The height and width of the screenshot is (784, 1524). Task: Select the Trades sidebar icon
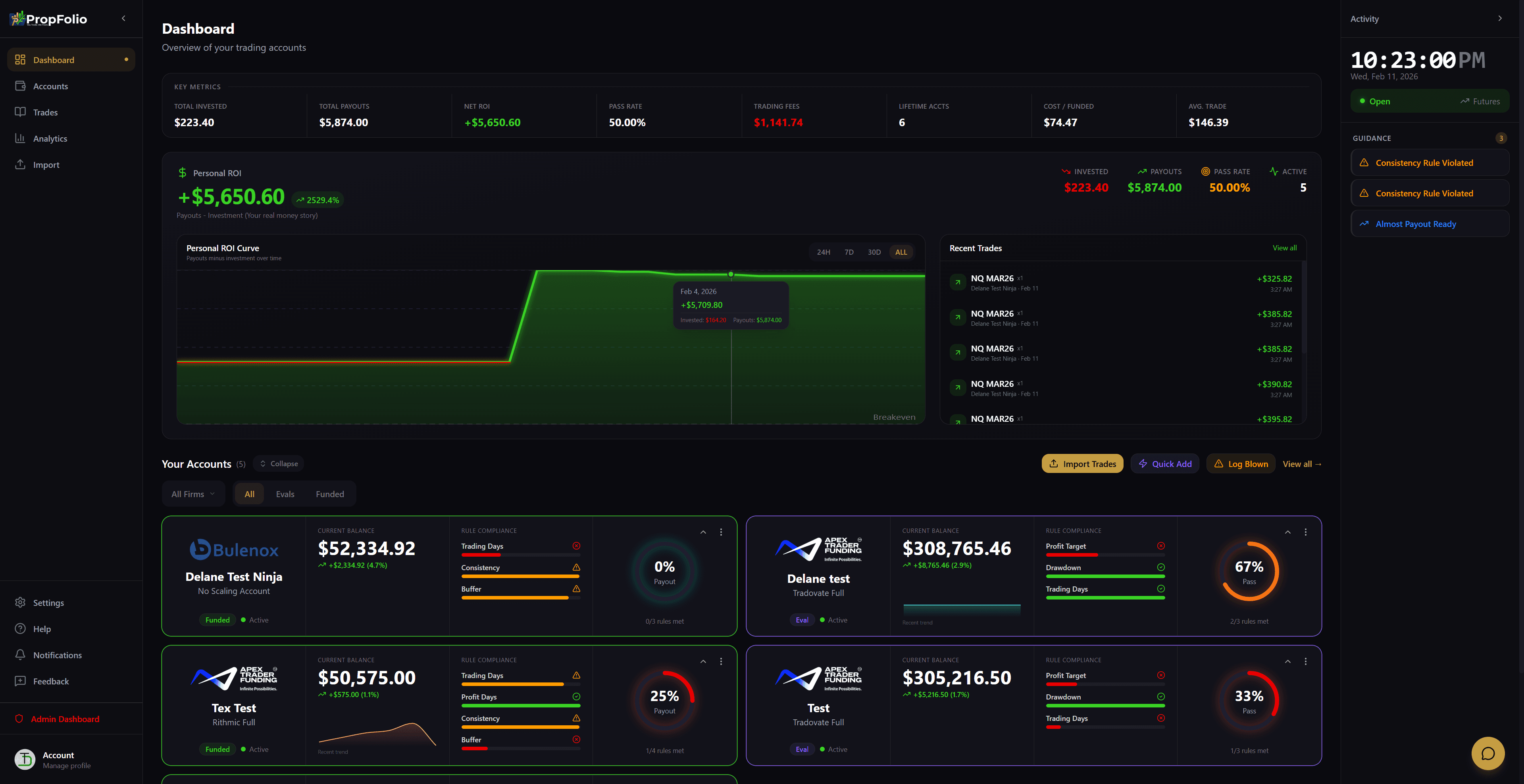(20, 112)
